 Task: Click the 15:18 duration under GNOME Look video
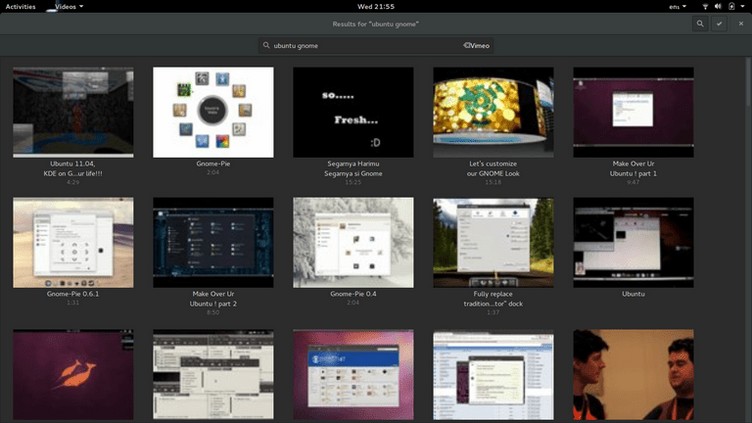coord(493,182)
